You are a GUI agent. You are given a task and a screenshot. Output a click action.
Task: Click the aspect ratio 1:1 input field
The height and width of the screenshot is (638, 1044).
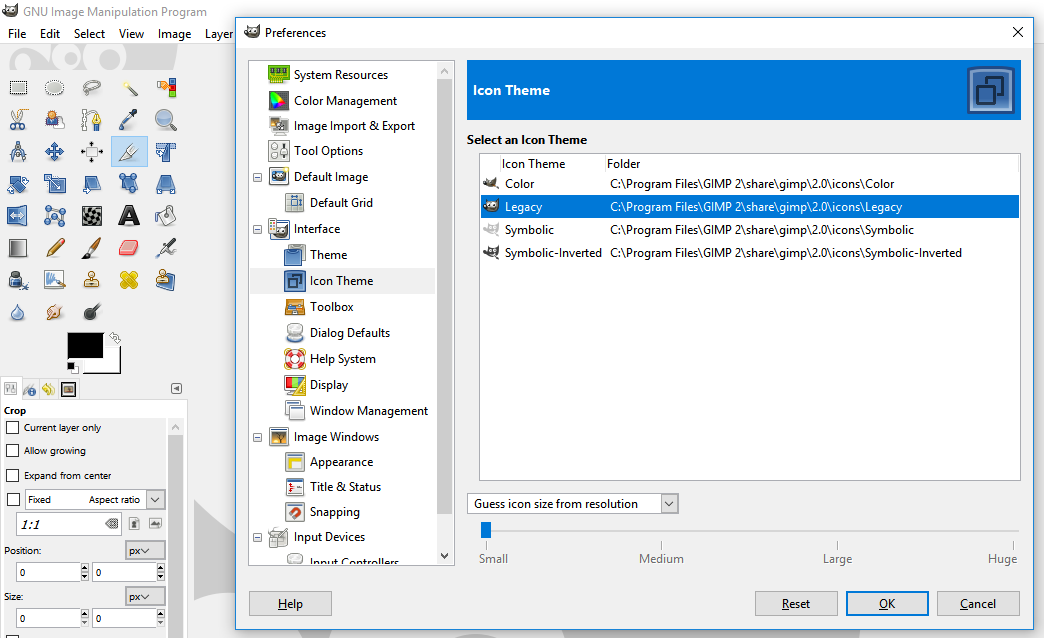click(x=69, y=524)
